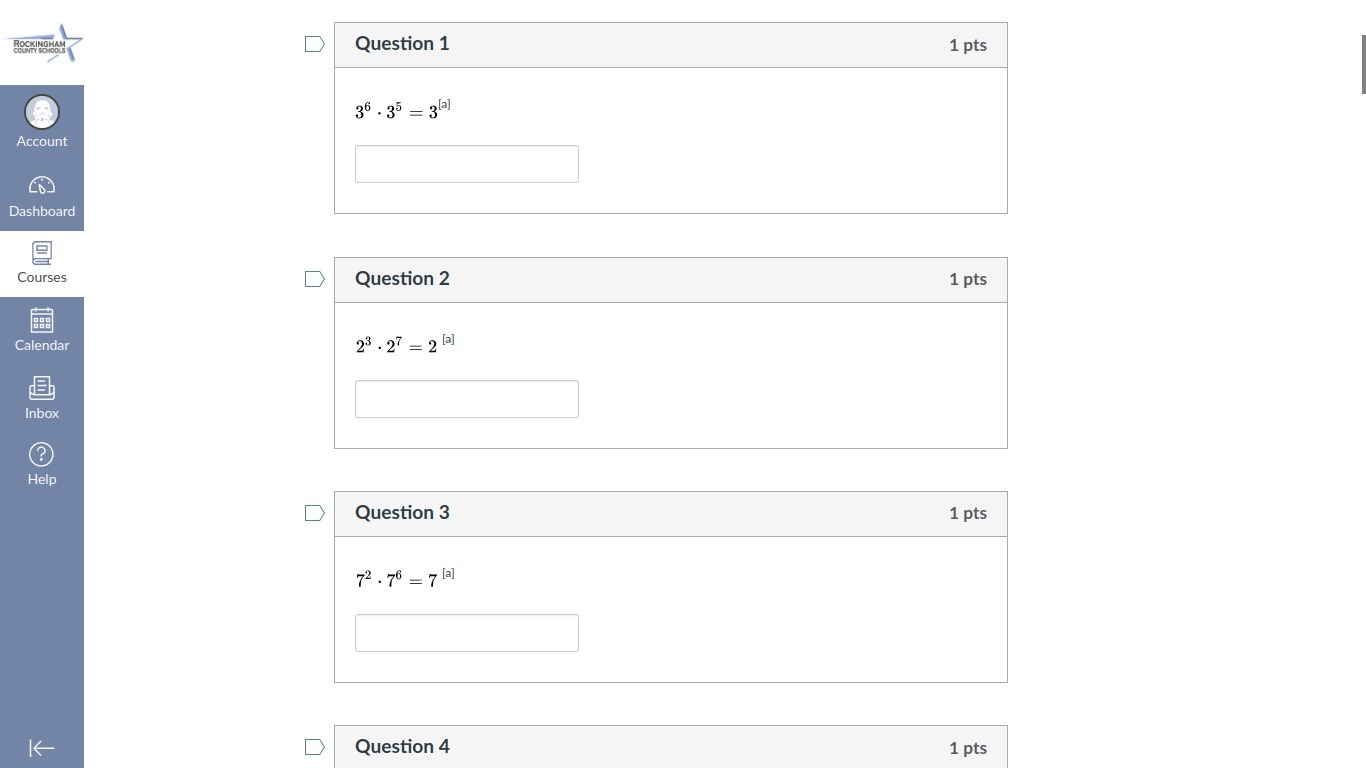This screenshot has height=768, width=1366.
Task: Click the Question 2 answer field
Action: [466, 399]
